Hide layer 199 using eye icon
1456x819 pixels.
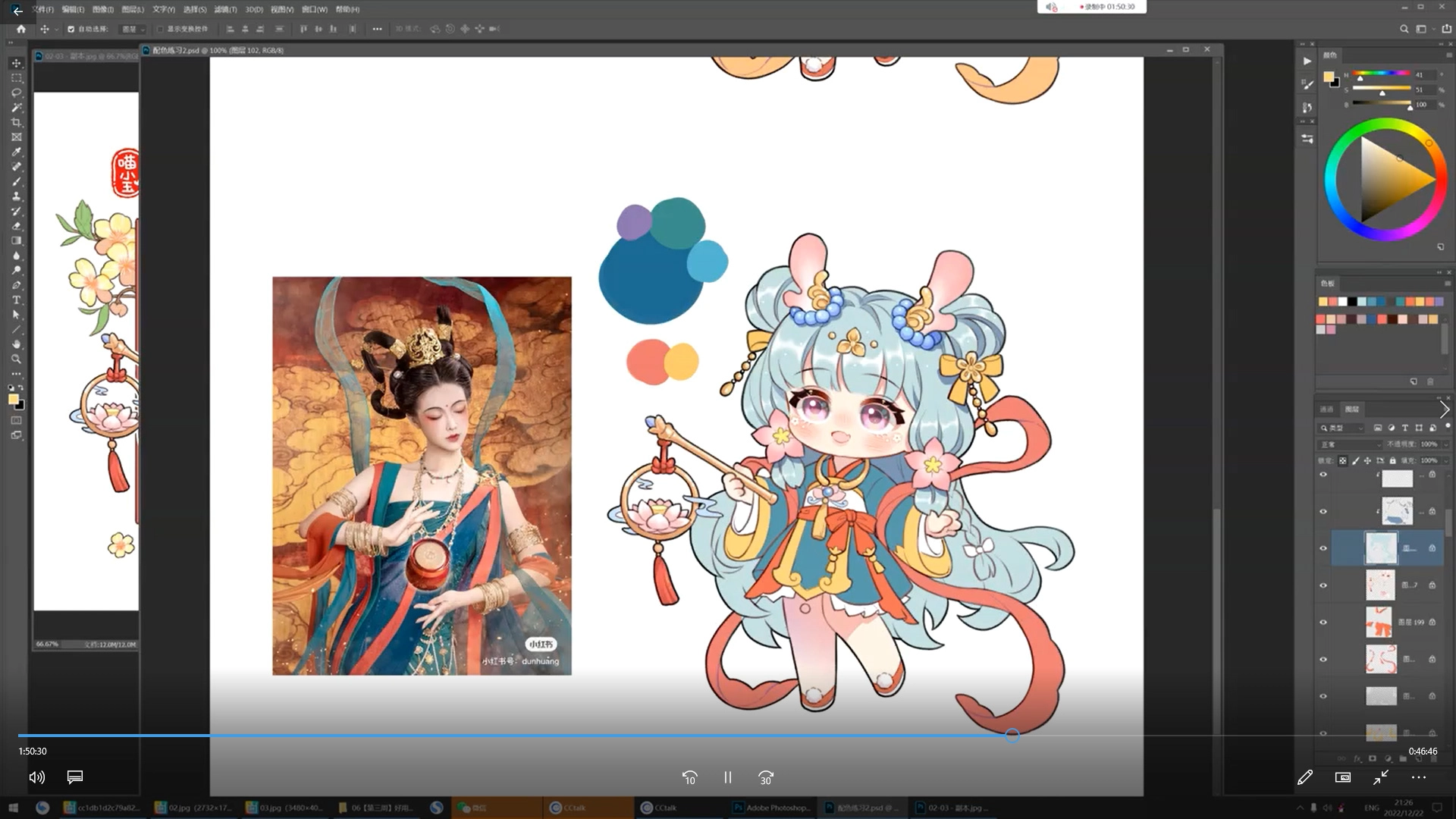coord(1323,622)
